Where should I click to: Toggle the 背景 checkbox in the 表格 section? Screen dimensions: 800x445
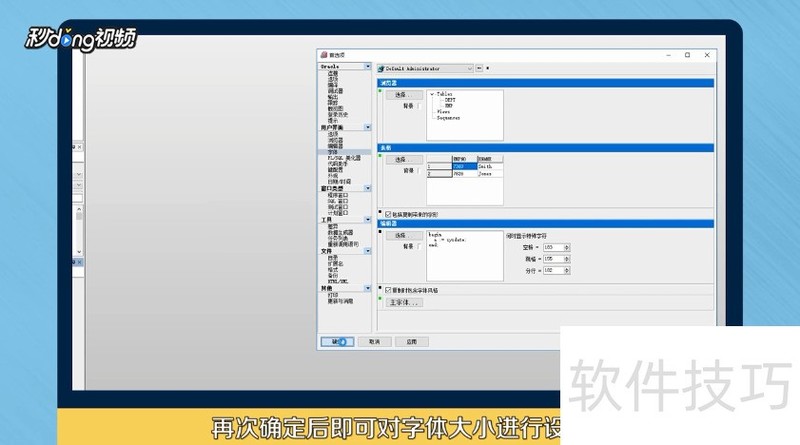419,171
